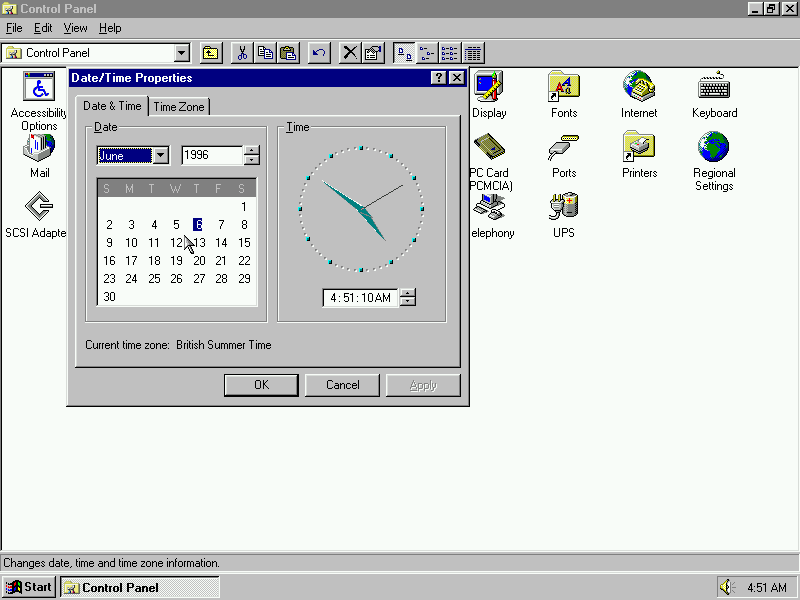This screenshot has width=800, height=600.
Task: Open the Printers icon
Action: [x=639, y=148]
